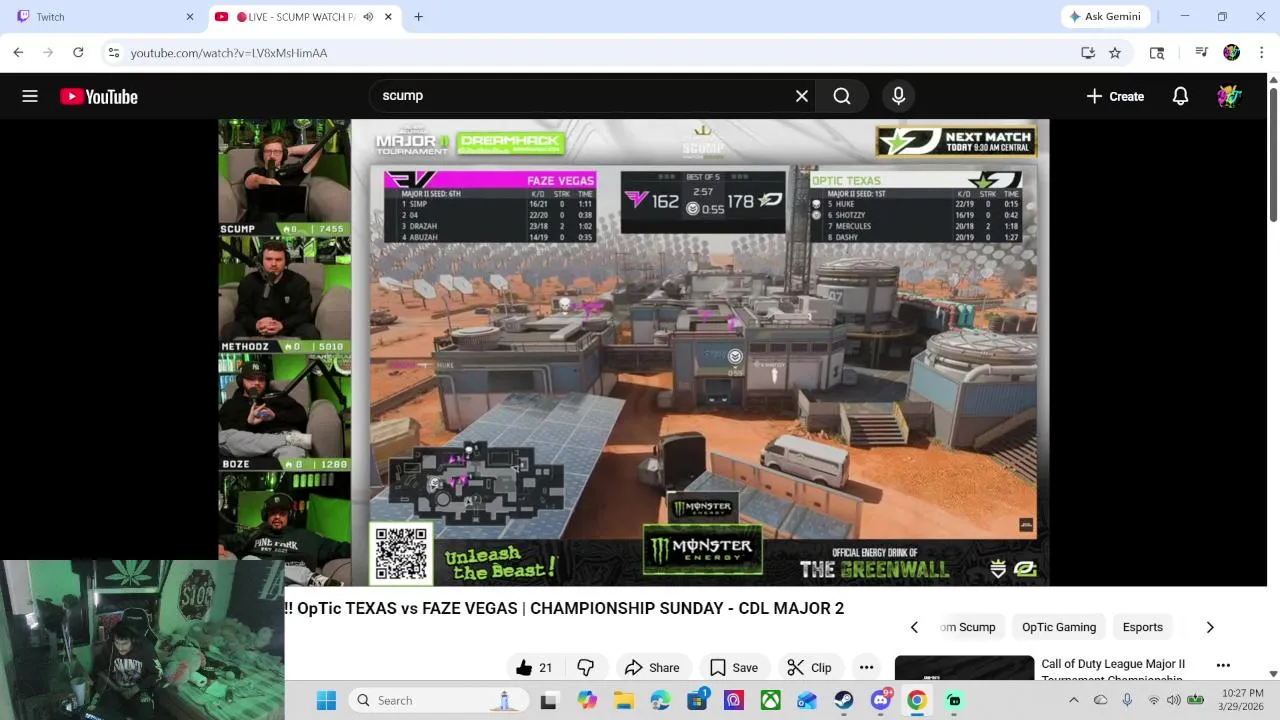Open the Chrome profile avatar

1231,53
